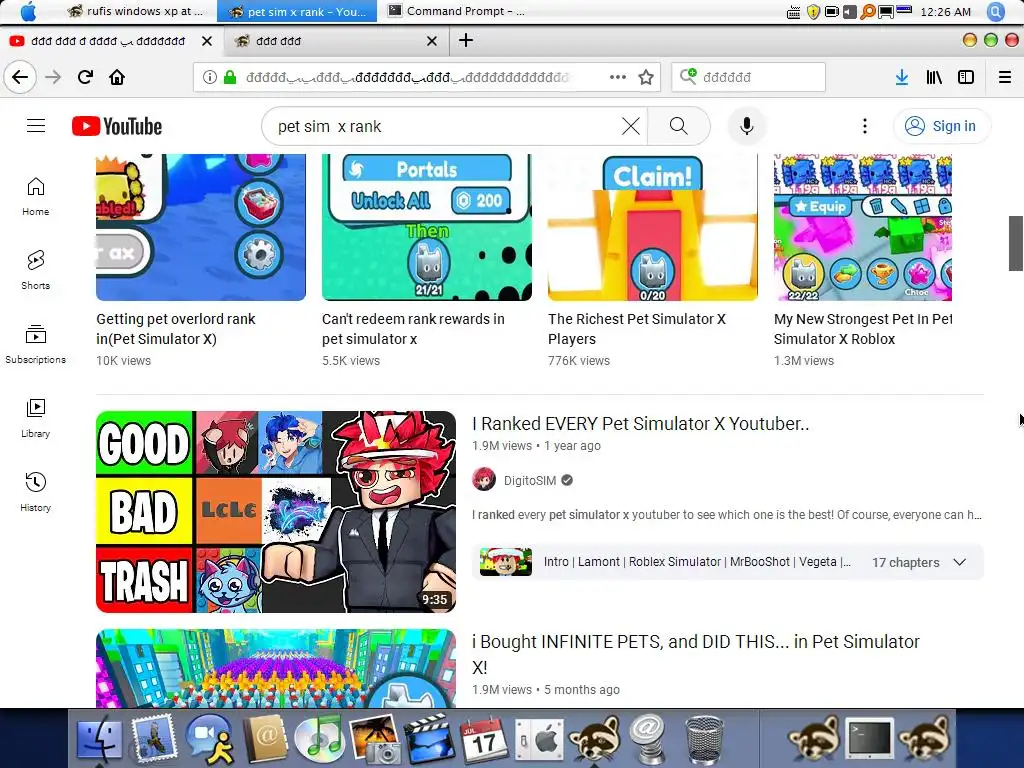Image resolution: width=1024 pixels, height=768 pixels.
Task: Switch to the second raccoon-icon browser tab
Action: click(x=336, y=40)
